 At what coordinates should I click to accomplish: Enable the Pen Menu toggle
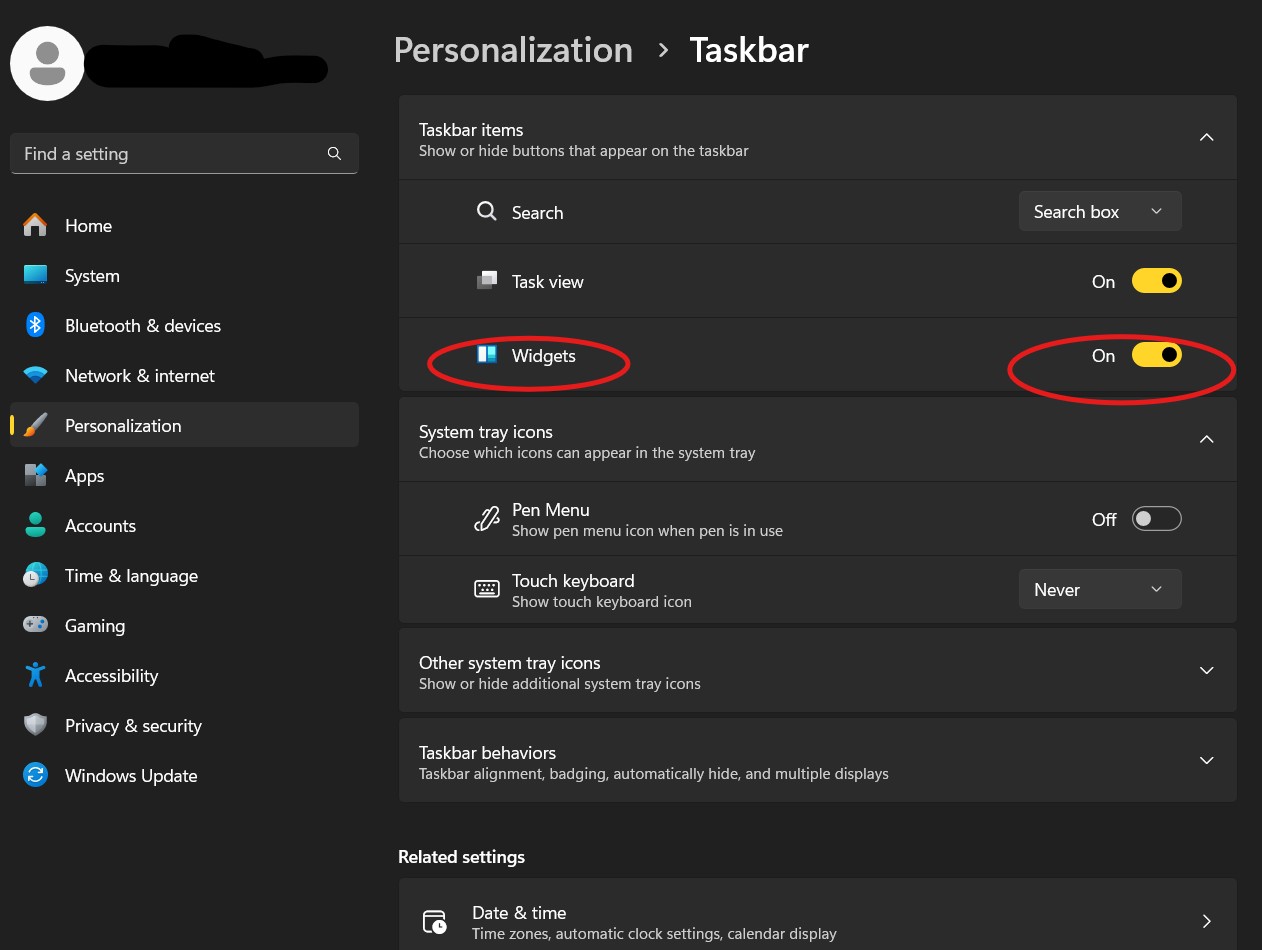1156,519
